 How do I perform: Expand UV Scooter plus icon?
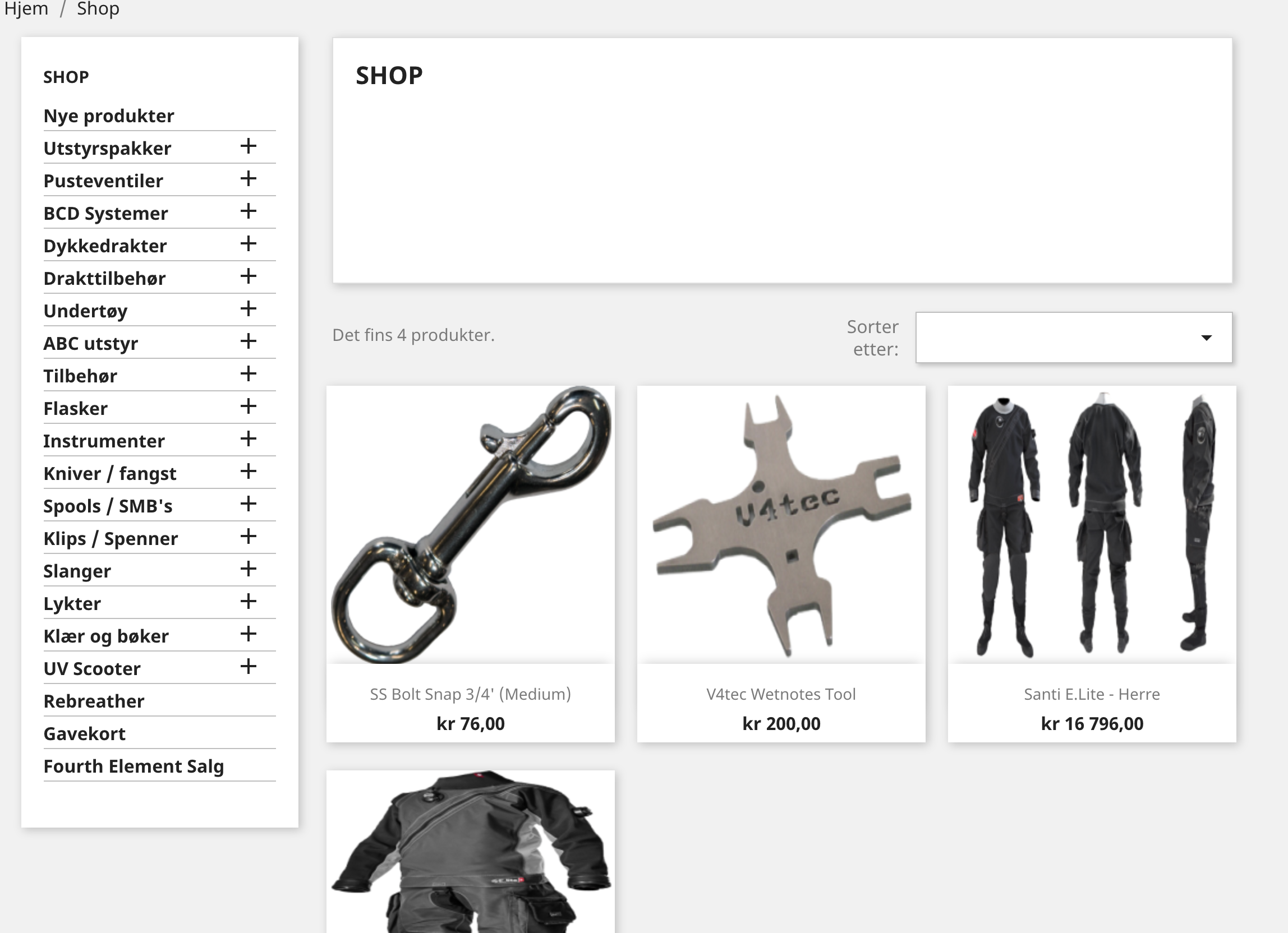pos(248,666)
